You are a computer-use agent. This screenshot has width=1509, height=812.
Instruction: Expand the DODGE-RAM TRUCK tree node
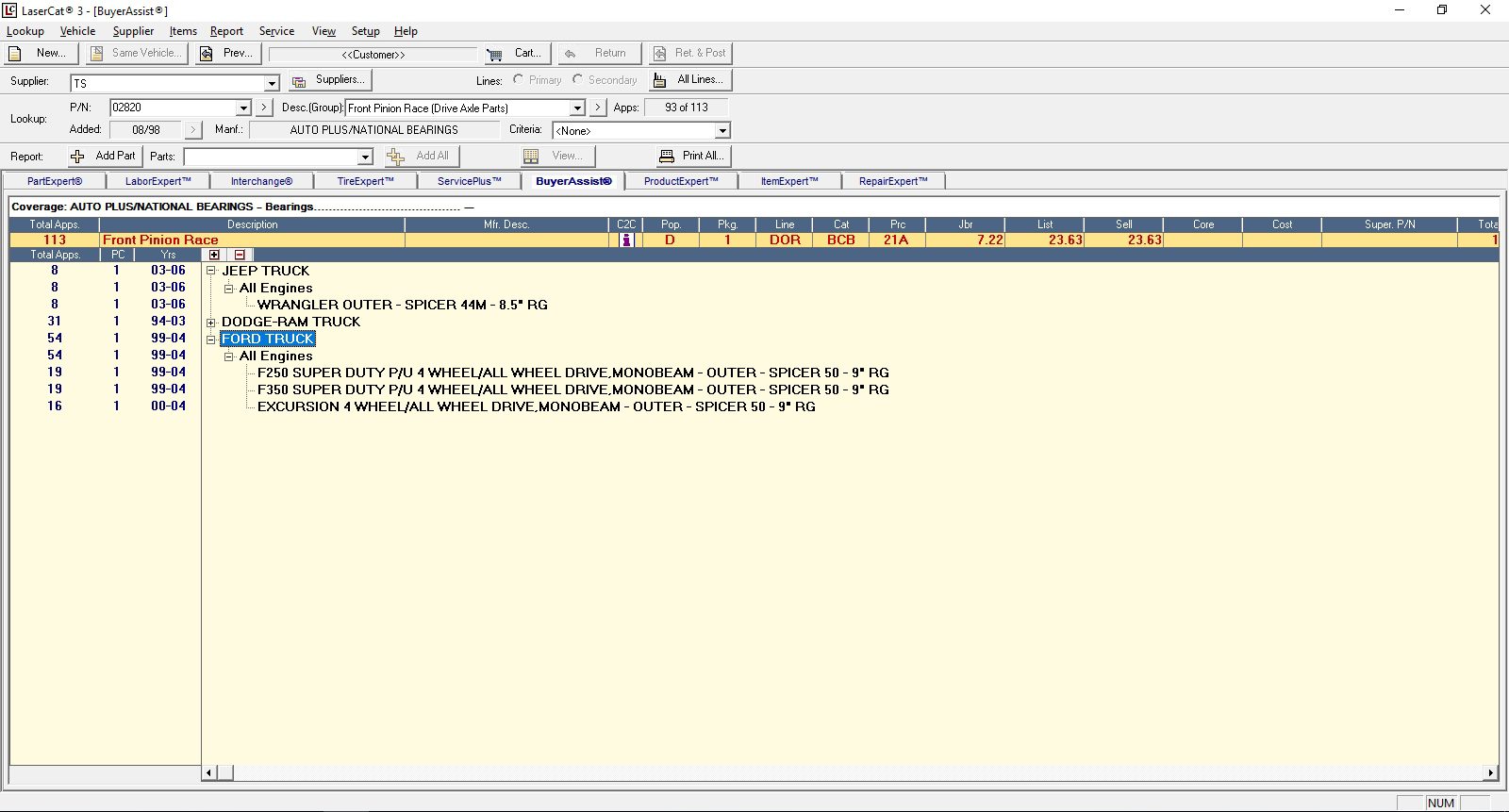pos(211,322)
